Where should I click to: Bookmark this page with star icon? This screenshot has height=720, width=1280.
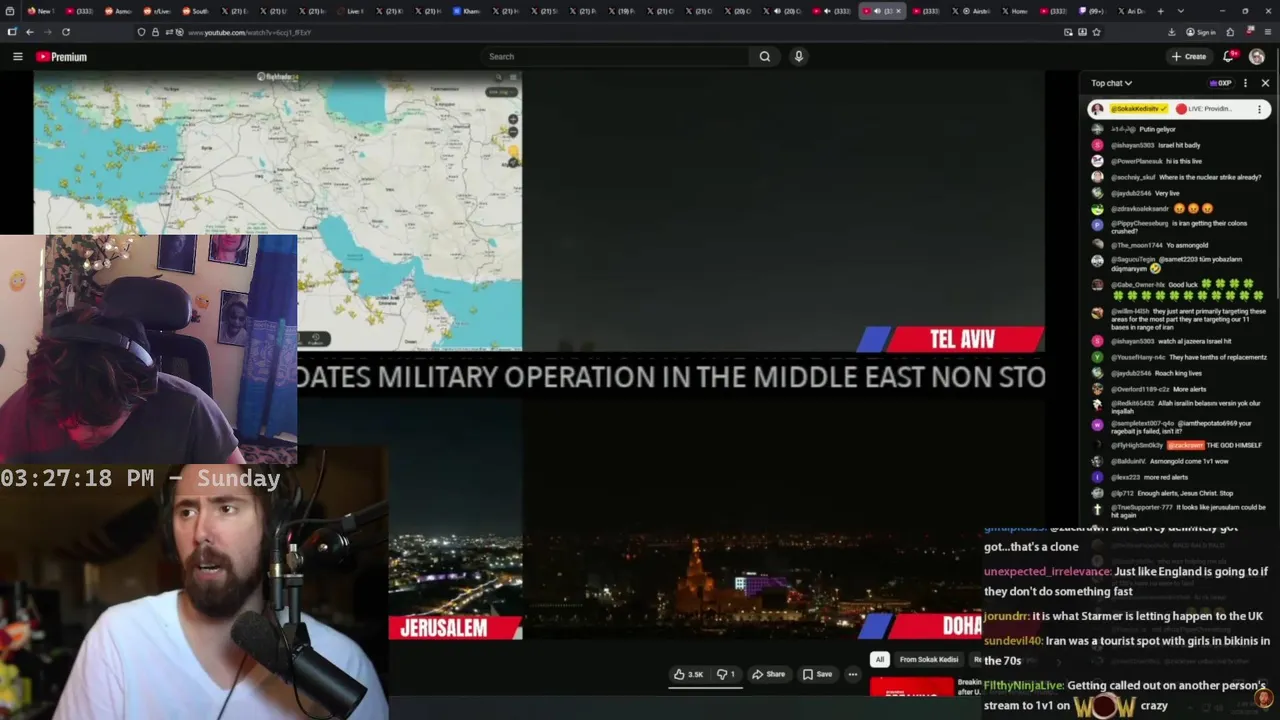coord(1097,32)
